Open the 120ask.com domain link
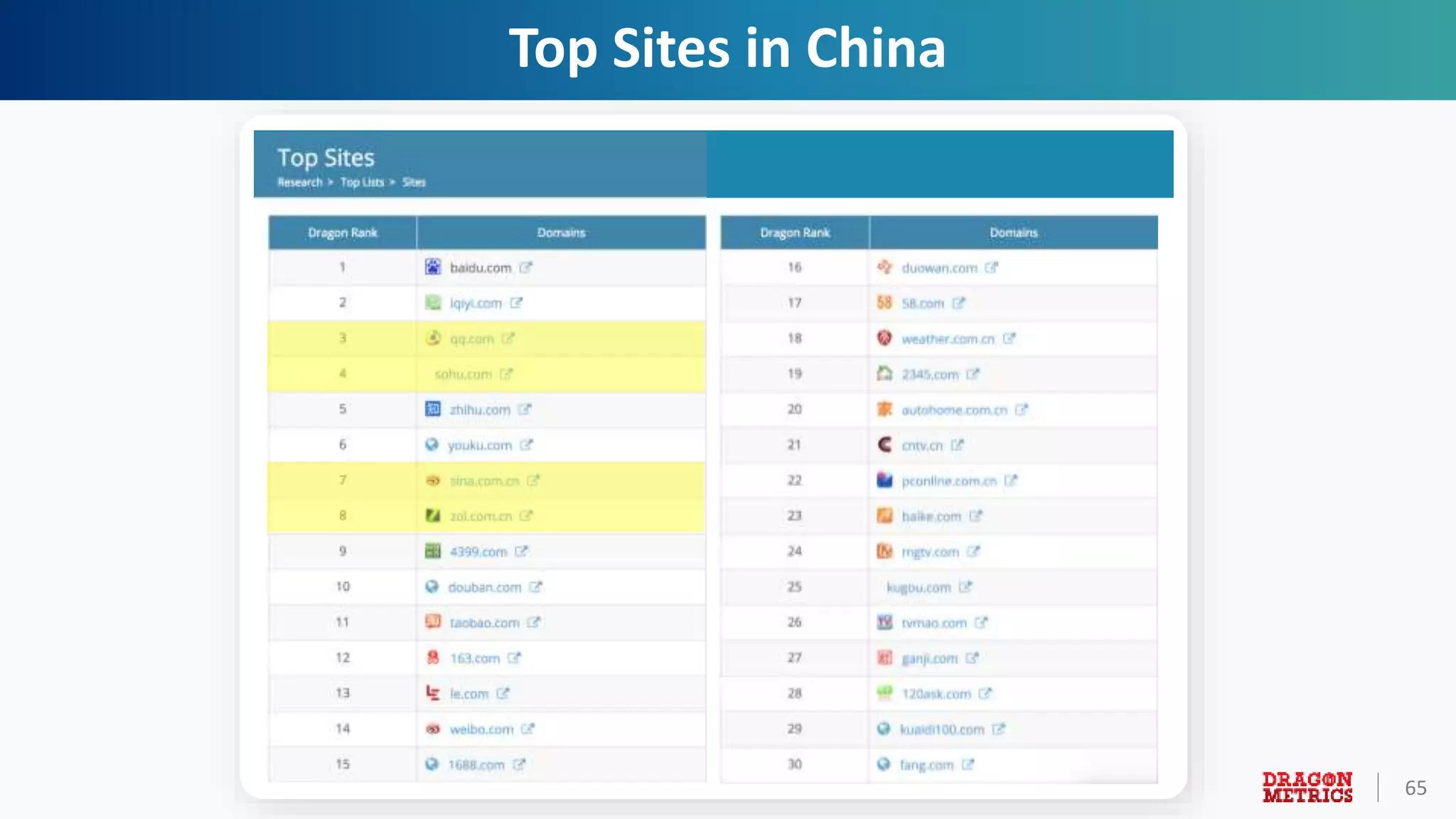The image size is (1456, 819). tap(936, 695)
